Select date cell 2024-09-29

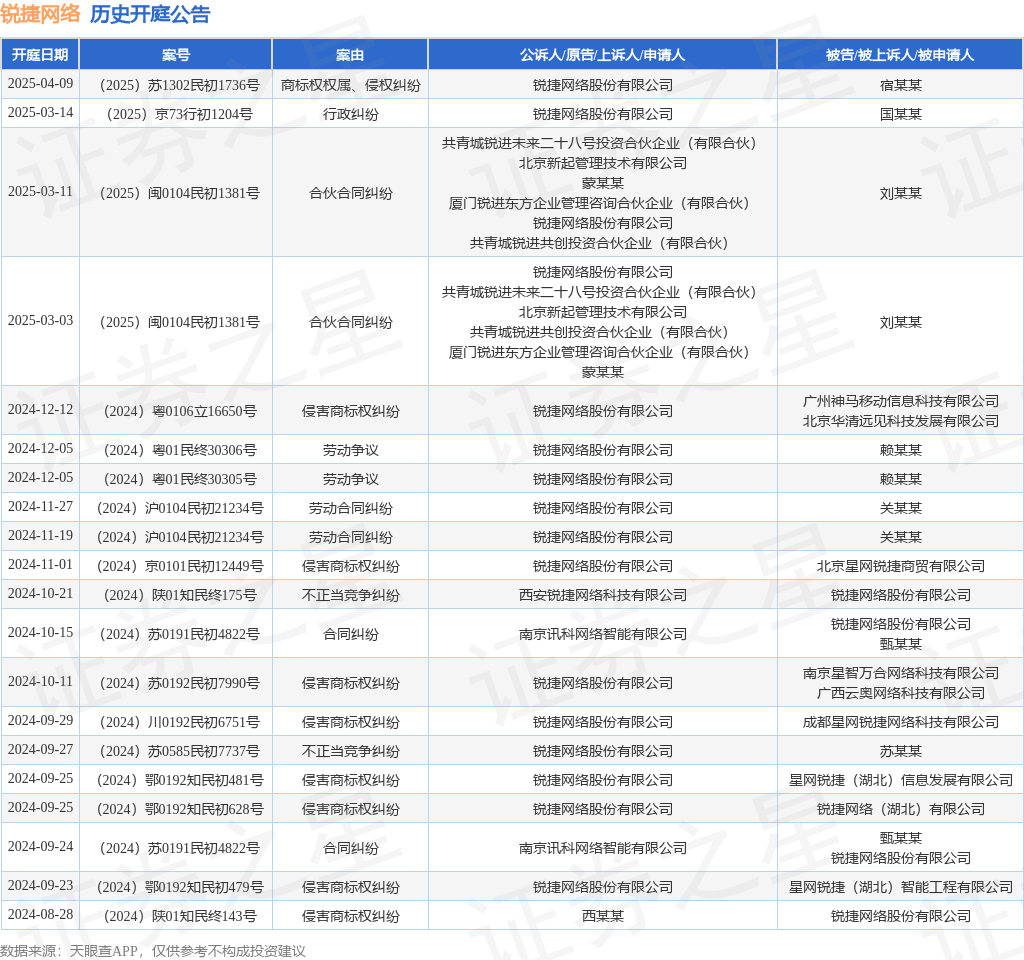40,721
